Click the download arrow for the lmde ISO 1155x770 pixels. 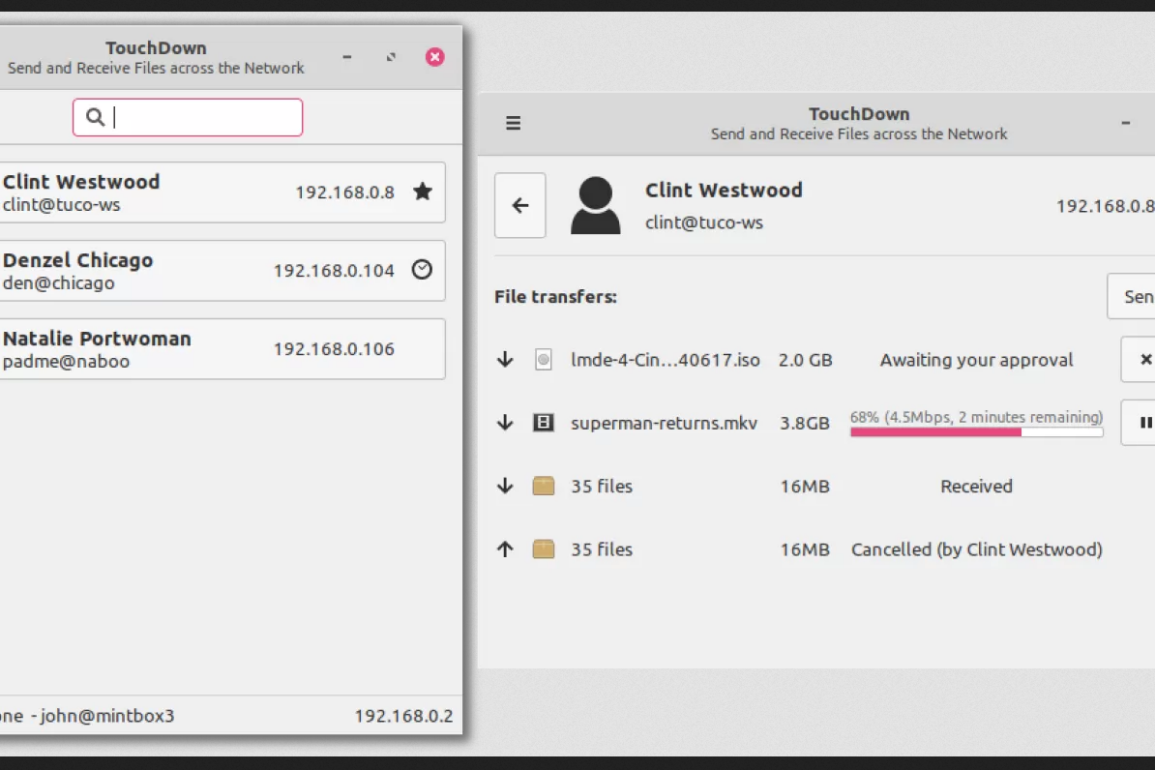click(505, 360)
